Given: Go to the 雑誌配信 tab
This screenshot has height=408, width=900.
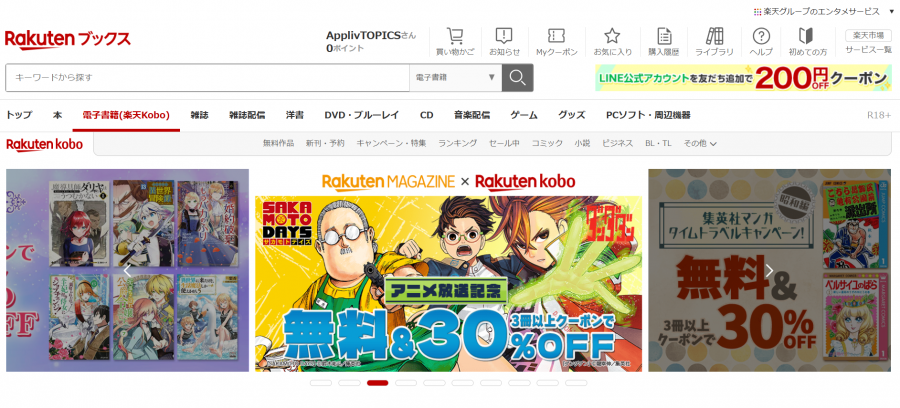Looking at the screenshot, I should click(x=247, y=115).
